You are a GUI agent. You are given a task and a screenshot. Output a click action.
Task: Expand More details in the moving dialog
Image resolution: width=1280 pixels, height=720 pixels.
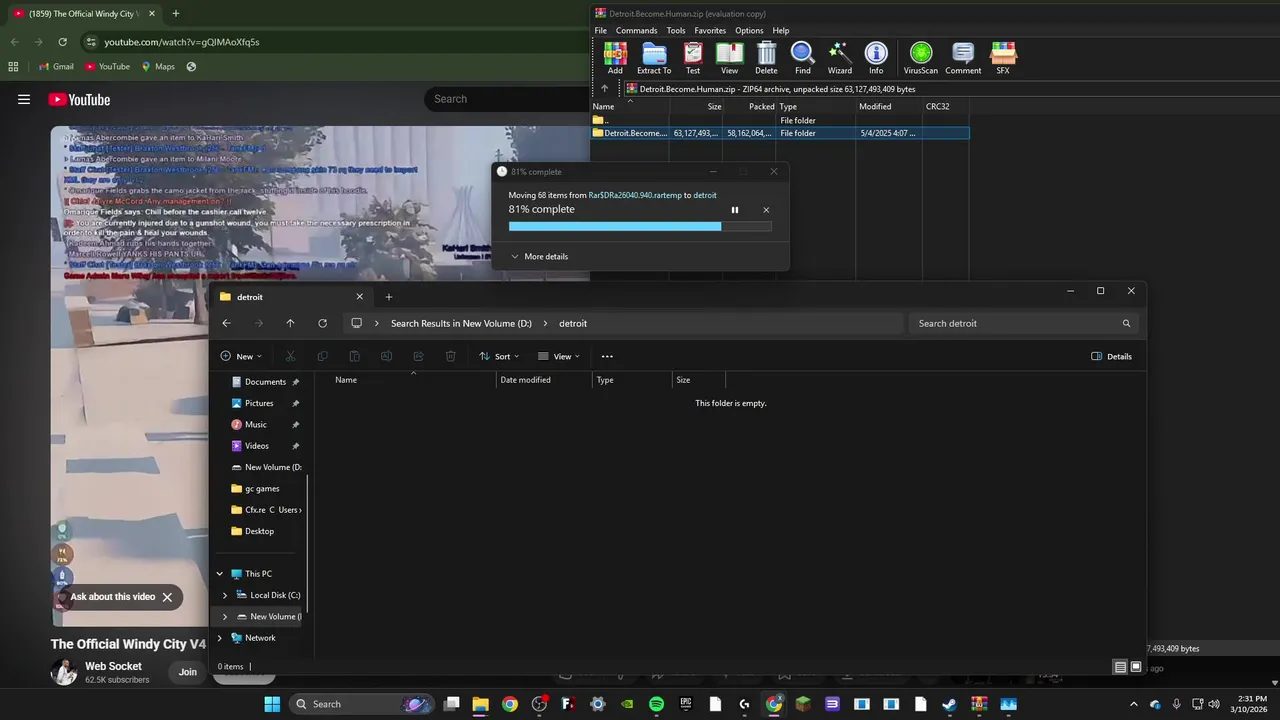click(539, 257)
